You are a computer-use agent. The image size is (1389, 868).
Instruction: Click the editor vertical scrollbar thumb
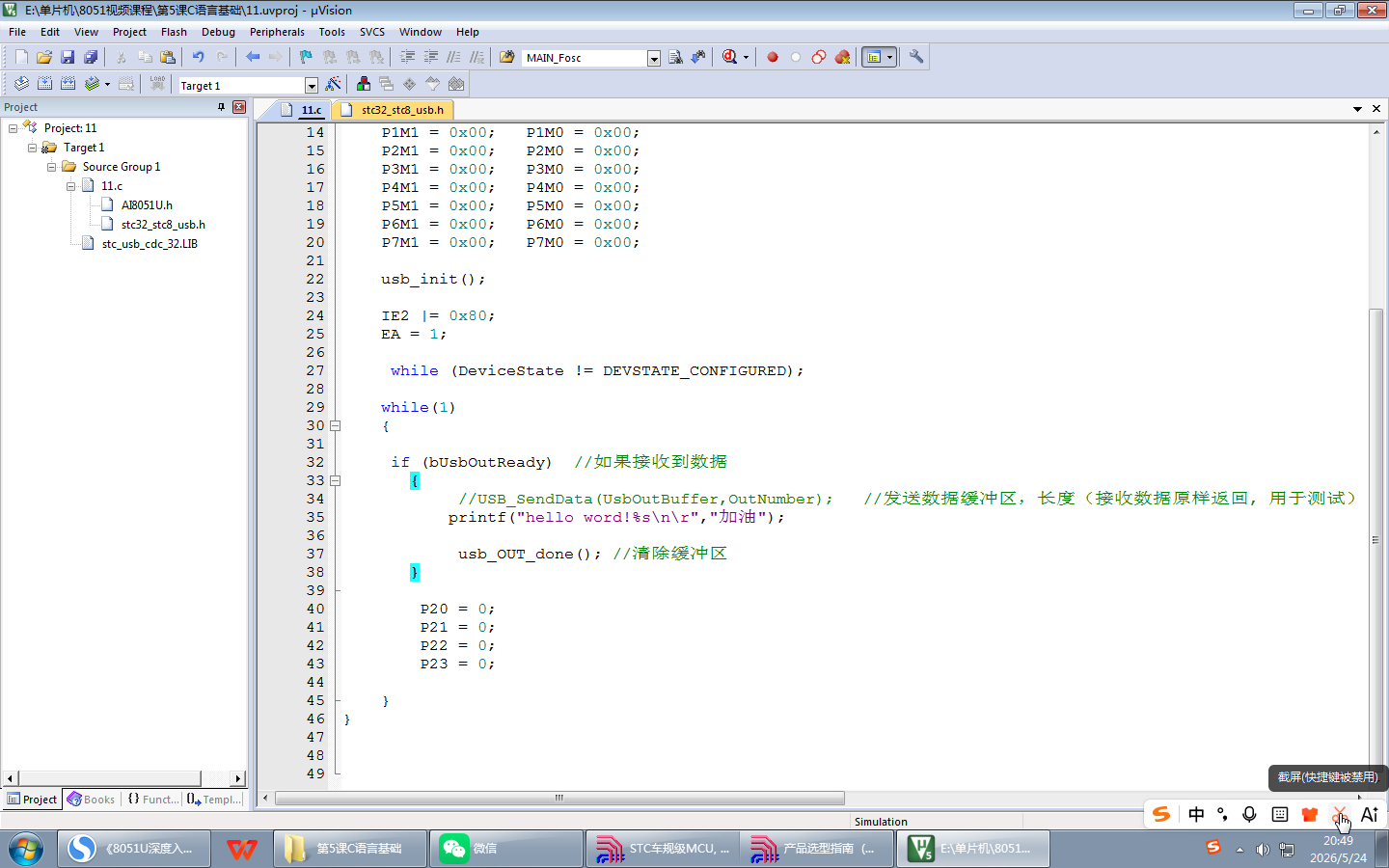coord(1376,540)
